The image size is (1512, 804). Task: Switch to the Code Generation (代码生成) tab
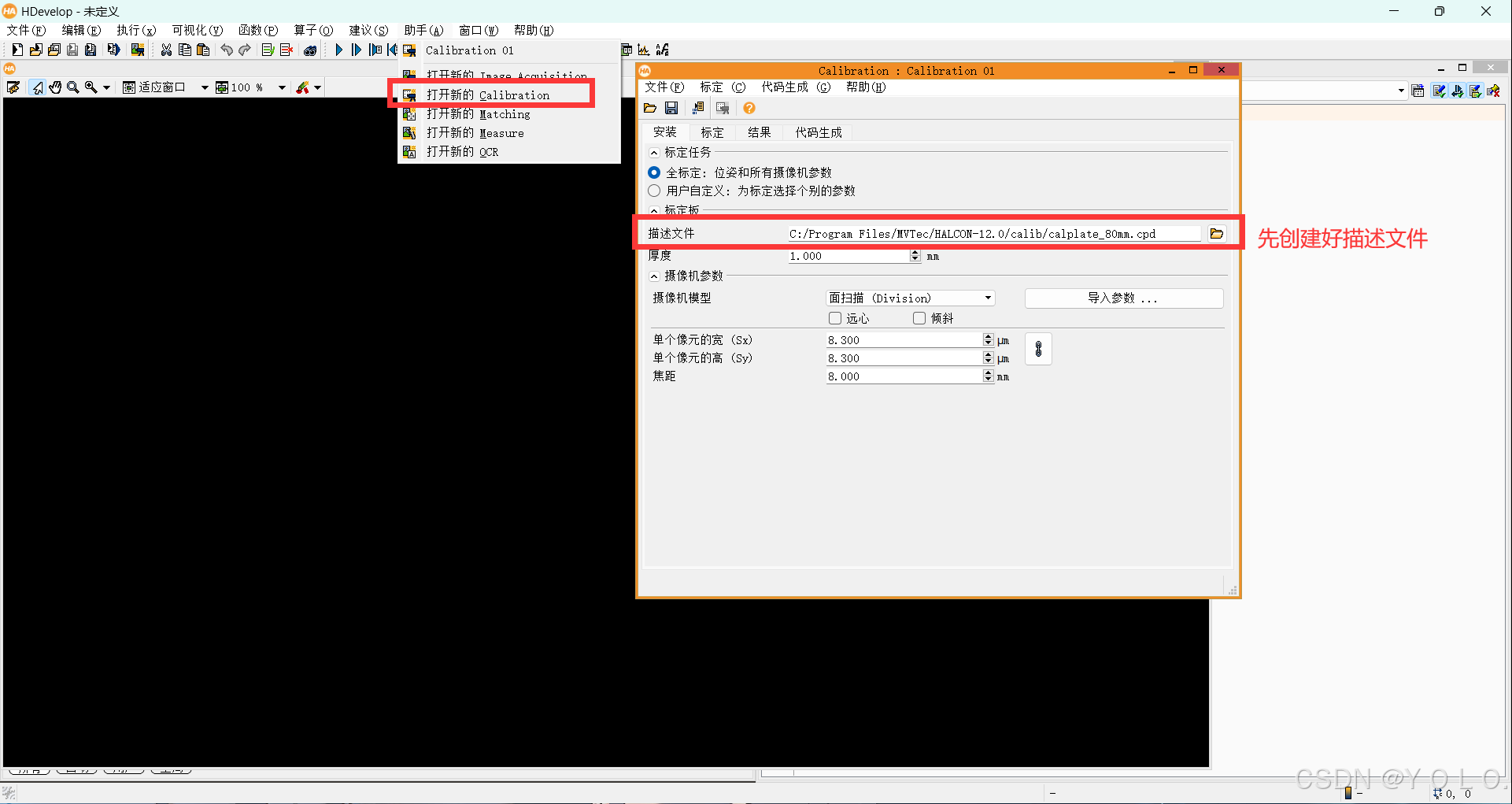(x=819, y=132)
